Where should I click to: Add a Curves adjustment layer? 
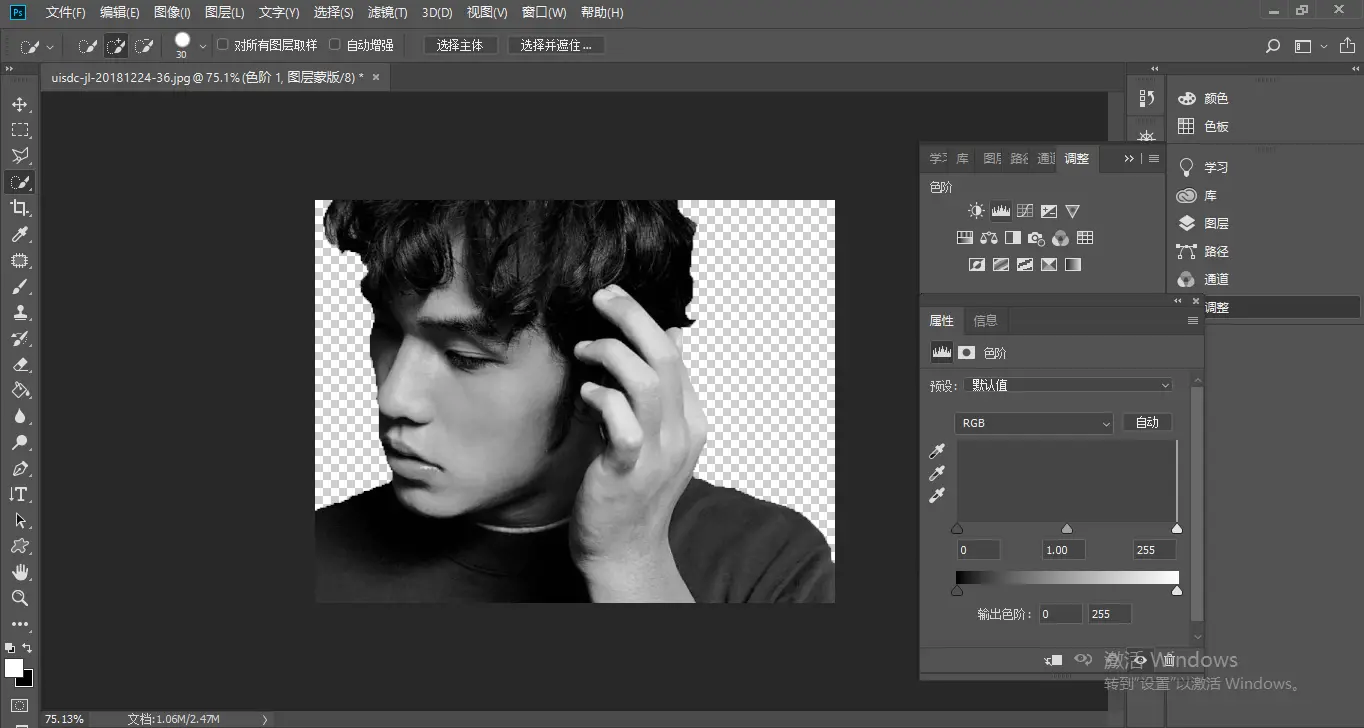coord(1025,211)
